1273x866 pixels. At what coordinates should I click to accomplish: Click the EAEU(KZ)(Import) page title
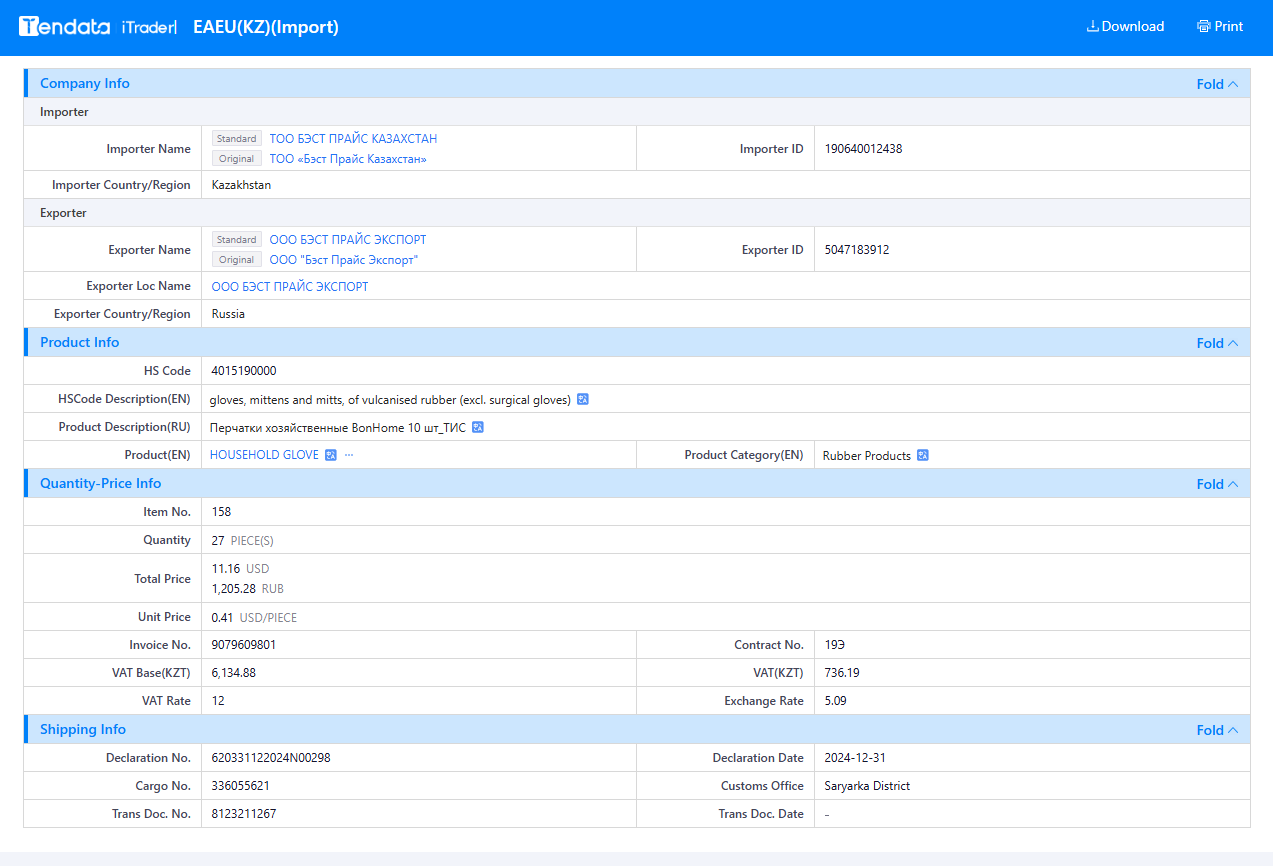pos(266,27)
